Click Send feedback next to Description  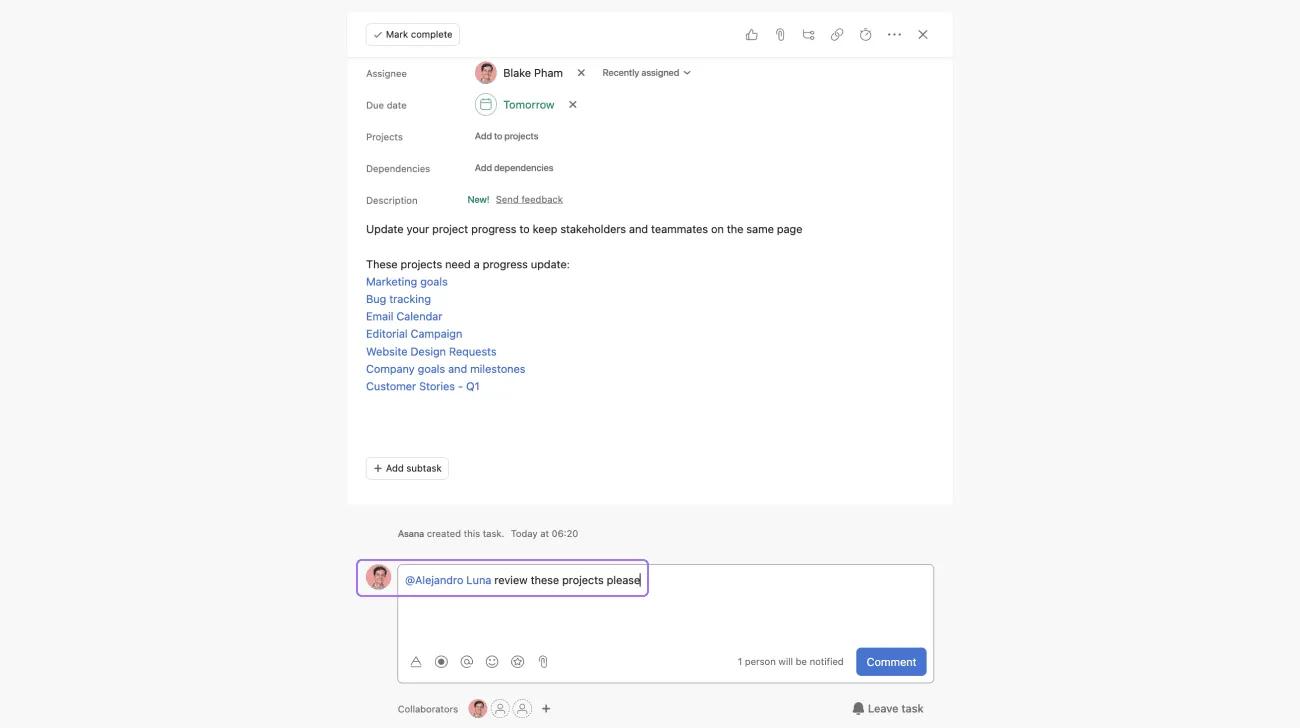pyautogui.click(x=529, y=198)
